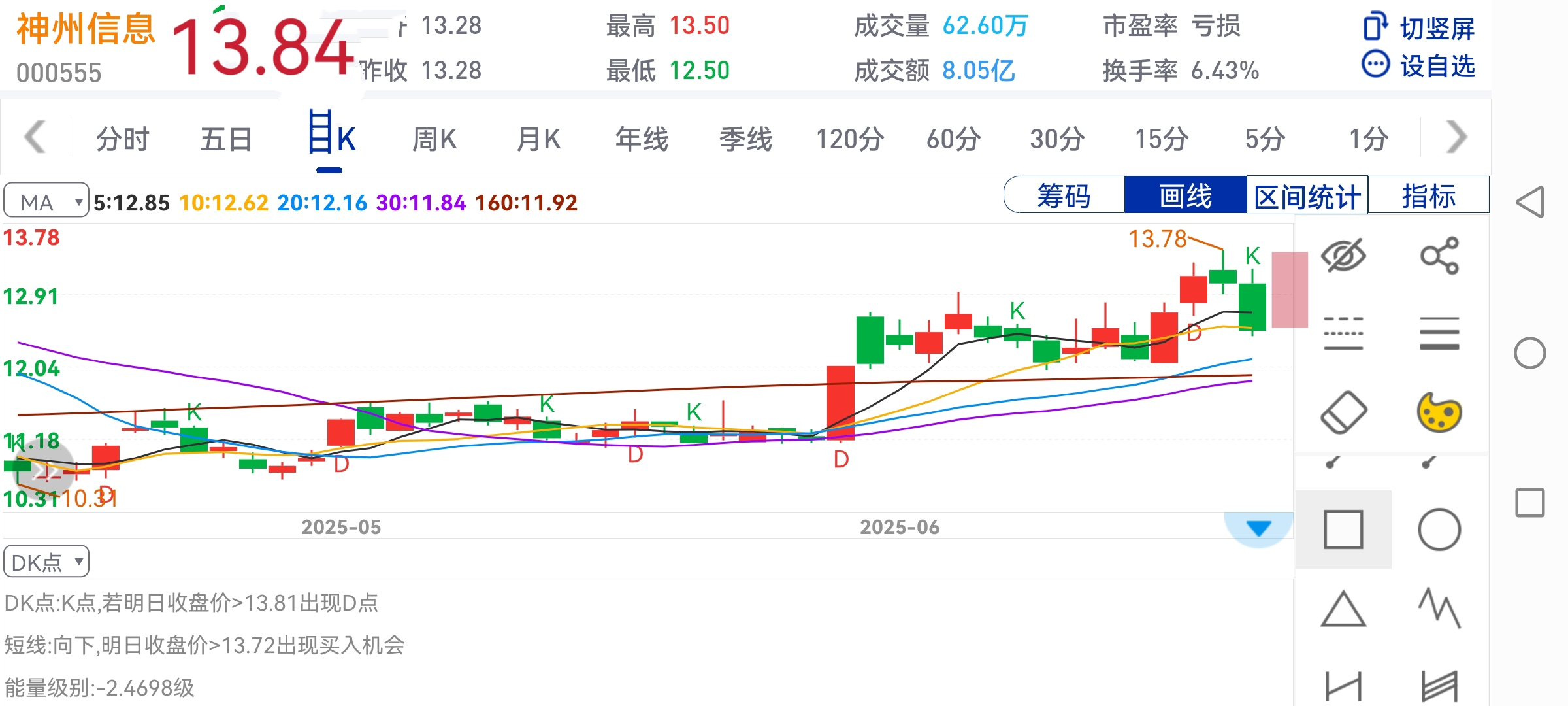1568x706 pixels.
Task: Open the 1分 chart tab
Action: (1369, 139)
